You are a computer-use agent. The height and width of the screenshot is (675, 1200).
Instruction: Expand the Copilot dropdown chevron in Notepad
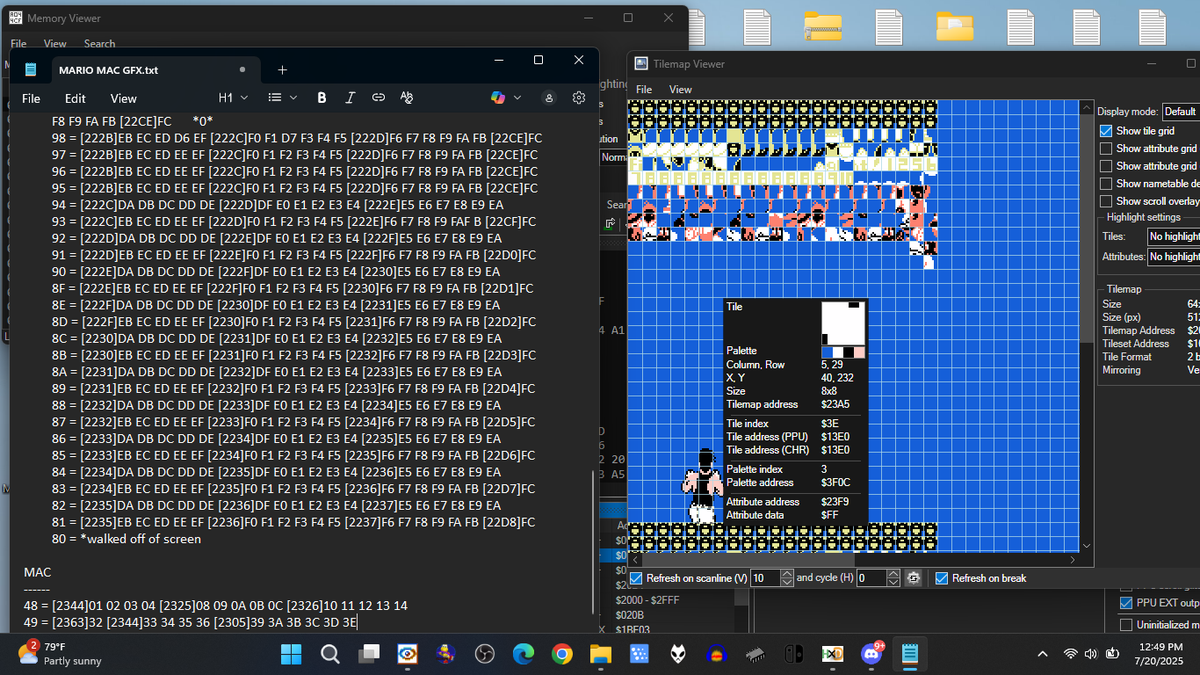tap(517, 98)
